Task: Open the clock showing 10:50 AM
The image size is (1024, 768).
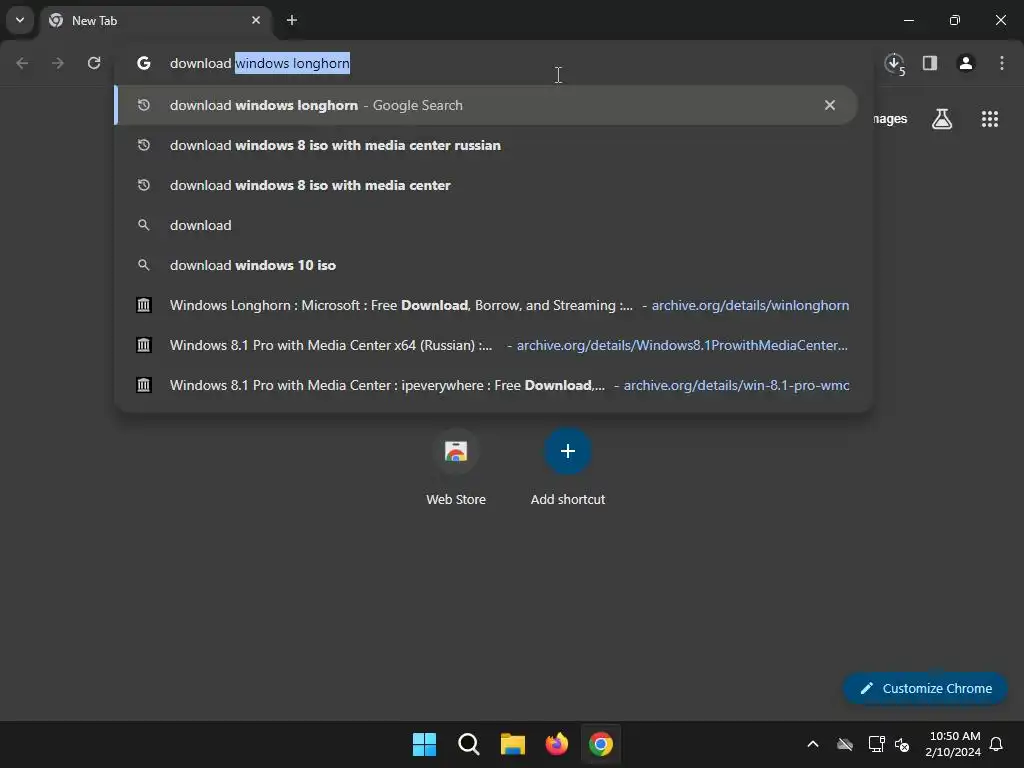Action: [x=953, y=744]
